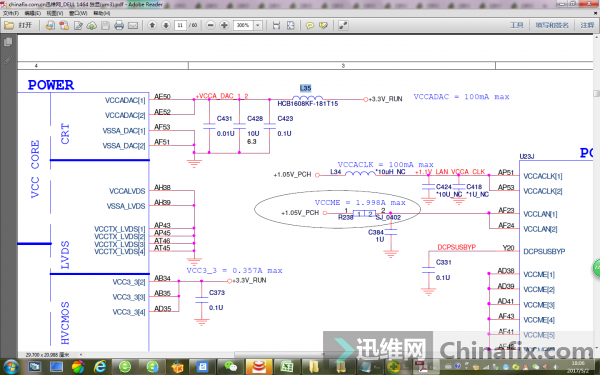The width and height of the screenshot is (600, 375).
Task: Click the POWER heading text
Action: coord(51,85)
